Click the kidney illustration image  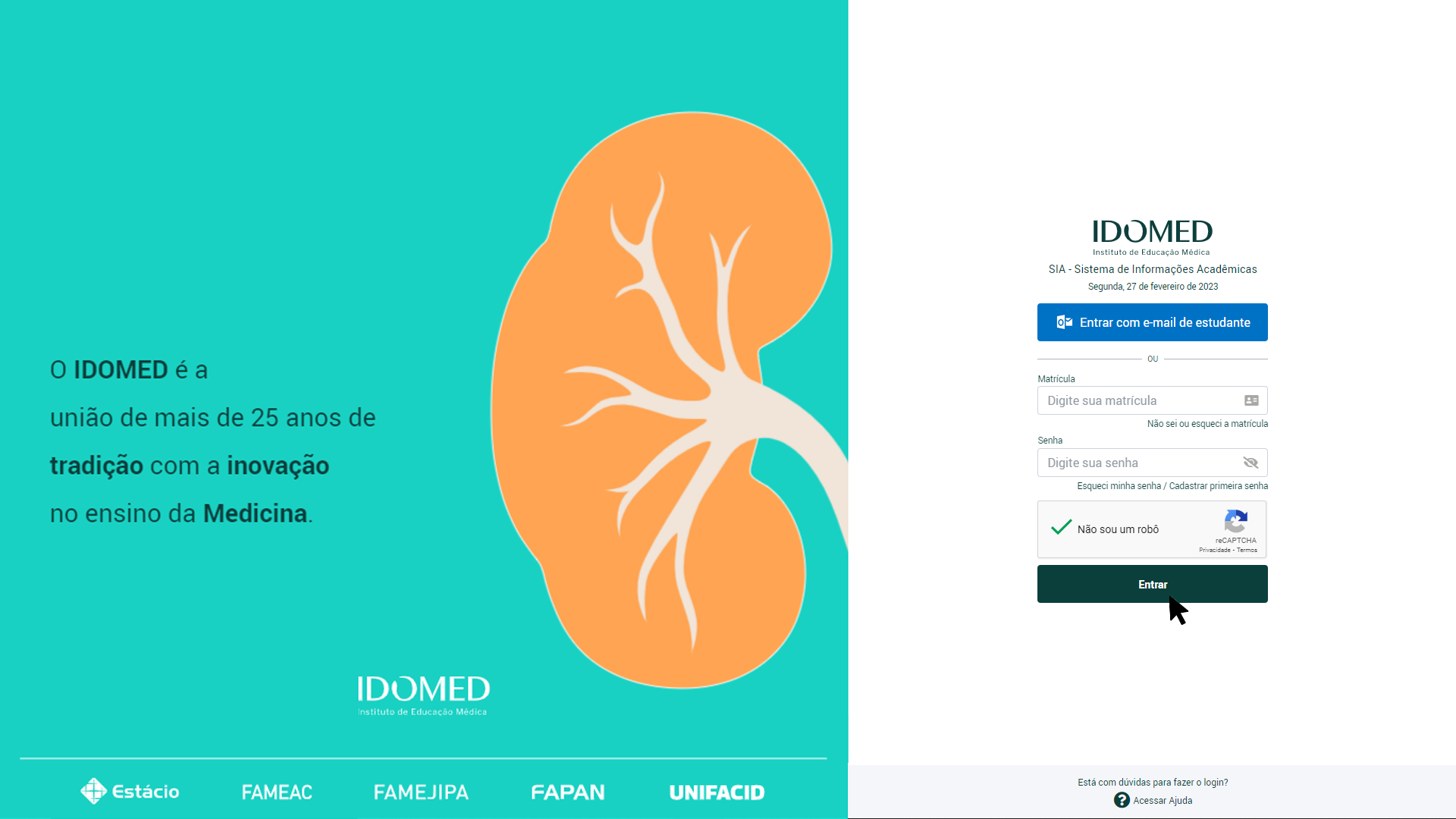tap(667, 400)
